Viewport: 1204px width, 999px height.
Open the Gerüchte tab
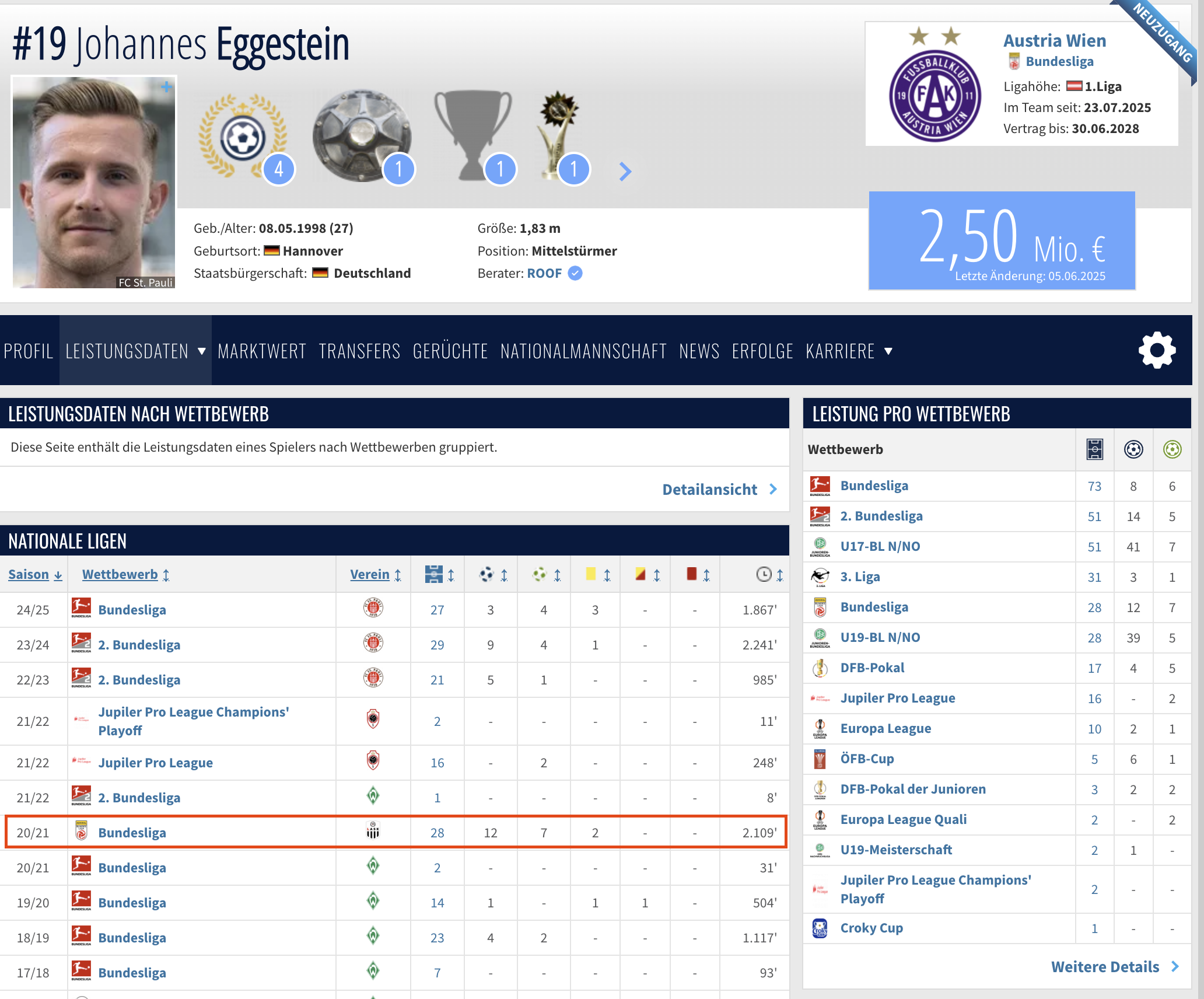click(x=450, y=351)
